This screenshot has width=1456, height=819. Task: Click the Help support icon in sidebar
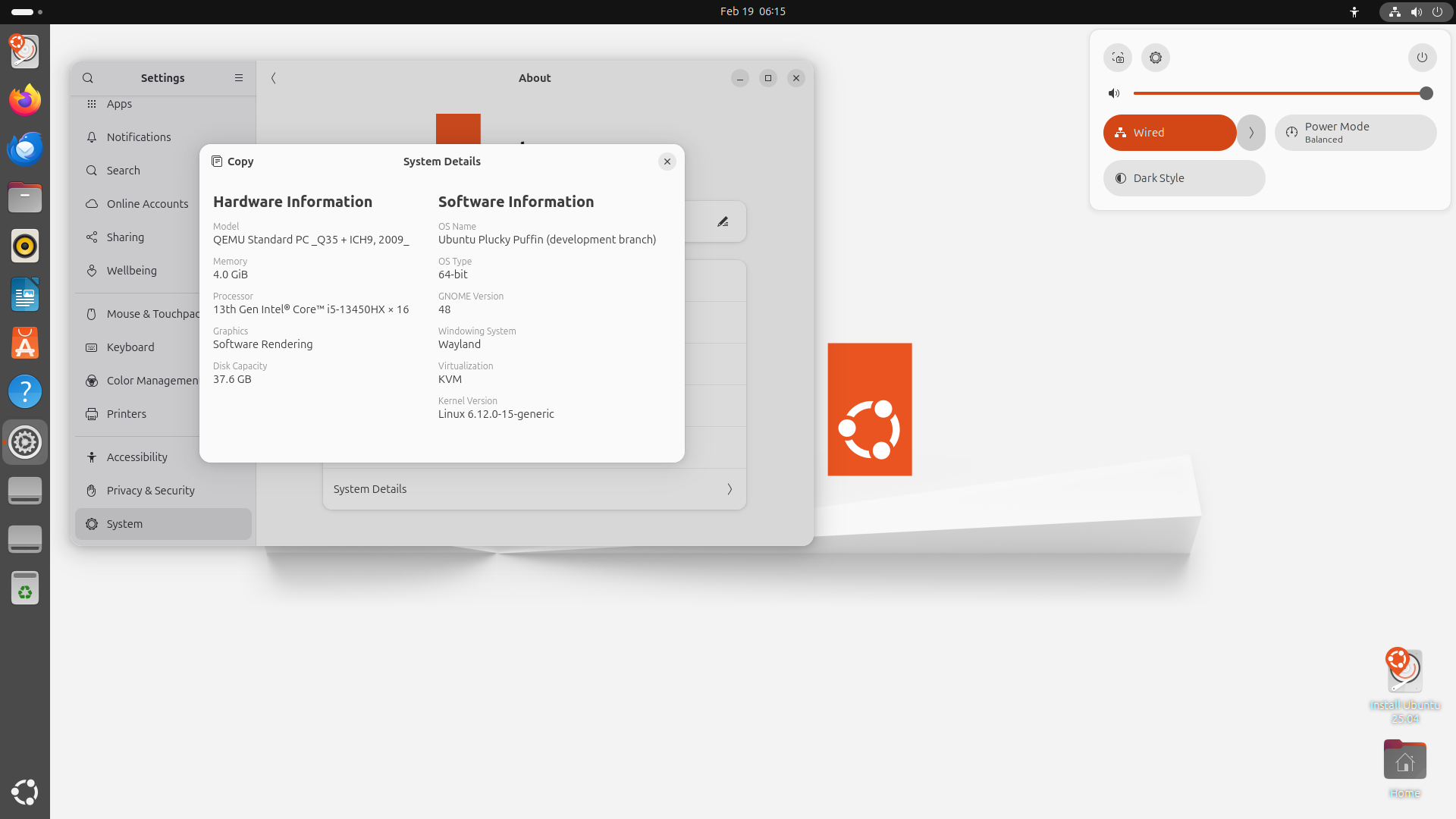[24, 391]
